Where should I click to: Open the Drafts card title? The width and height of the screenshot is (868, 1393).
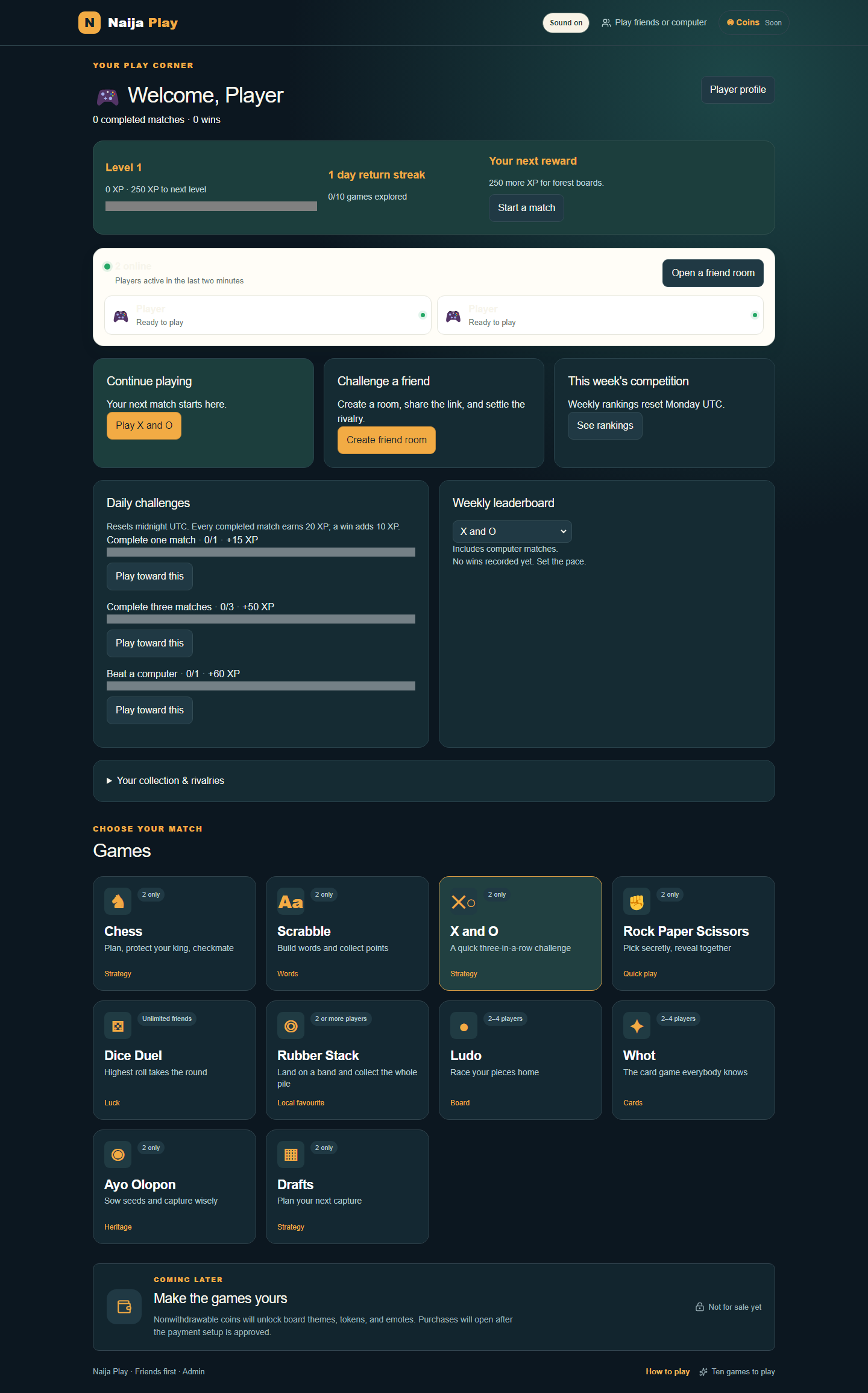coord(295,1185)
